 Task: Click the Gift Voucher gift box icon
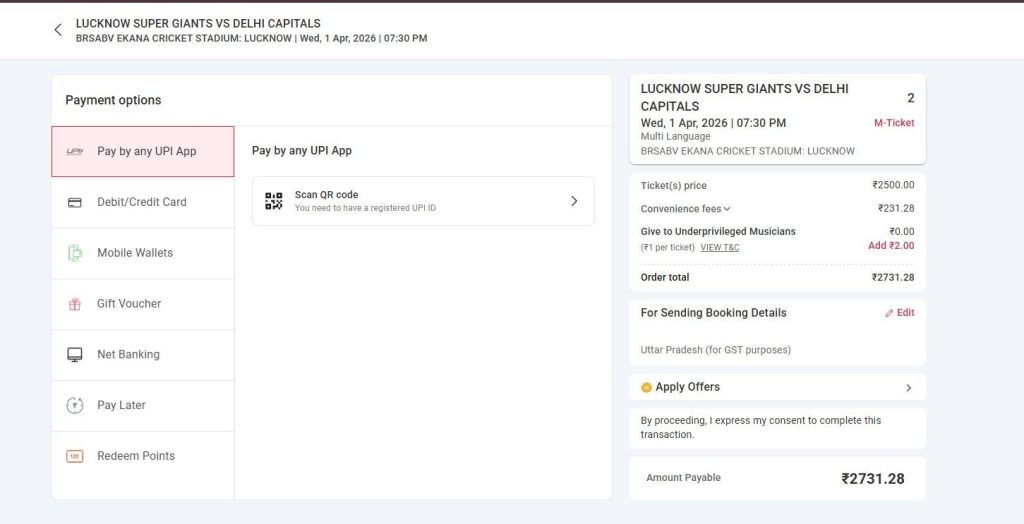pyautogui.click(x=74, y=304)
